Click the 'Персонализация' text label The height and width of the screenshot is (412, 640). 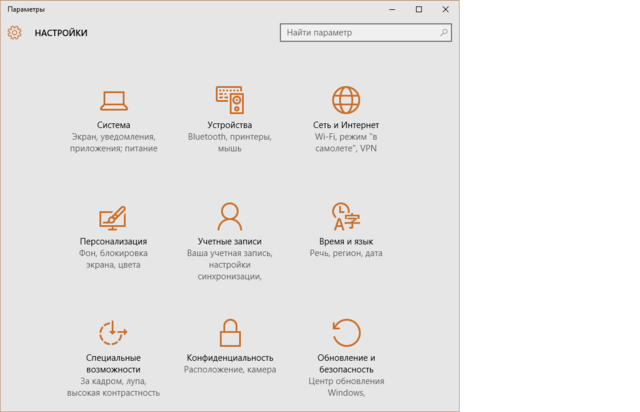coord(113,241)
